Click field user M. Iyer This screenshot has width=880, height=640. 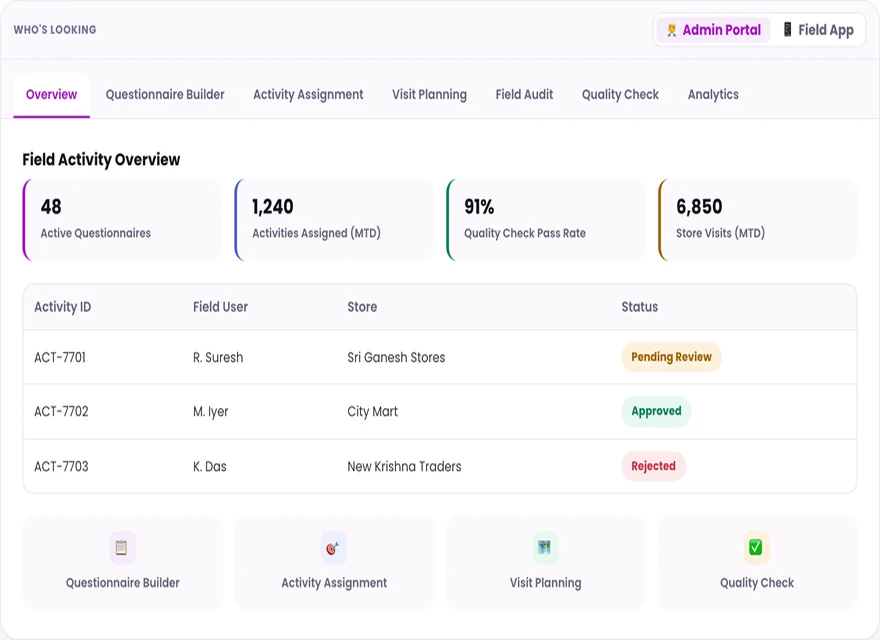pyautogui.click(x=210, y=412)
